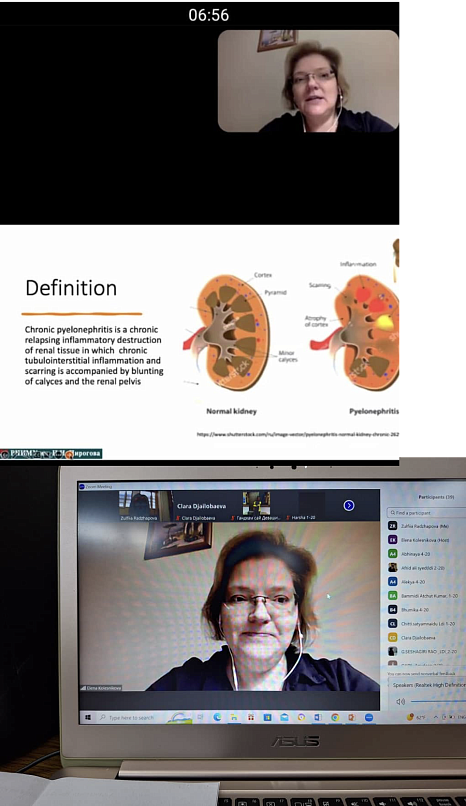Open the Chrome icon in the taskbar
The width and height of the screenshot is (466, 806).
[334, 718]
